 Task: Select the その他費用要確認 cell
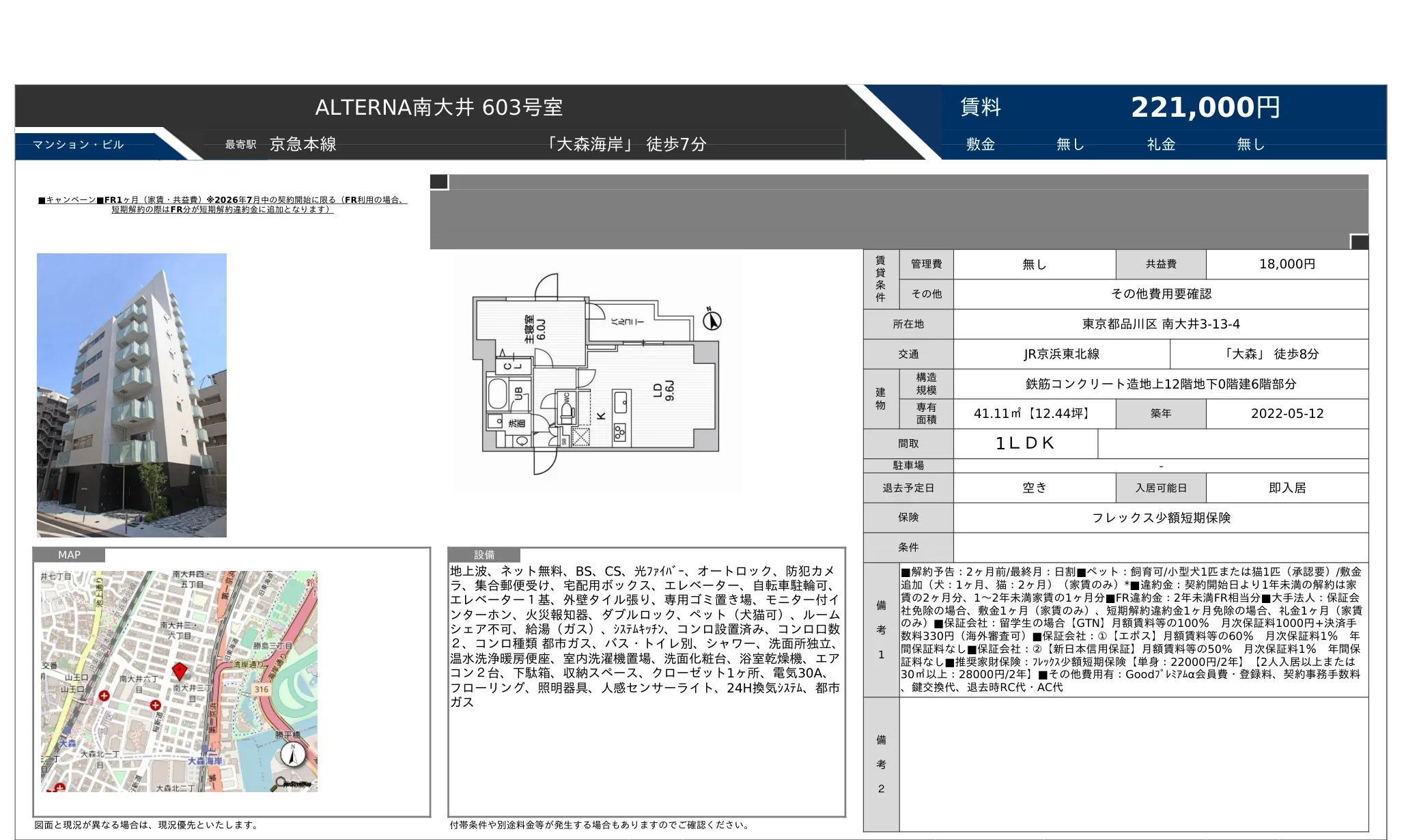click(1161, 294)
